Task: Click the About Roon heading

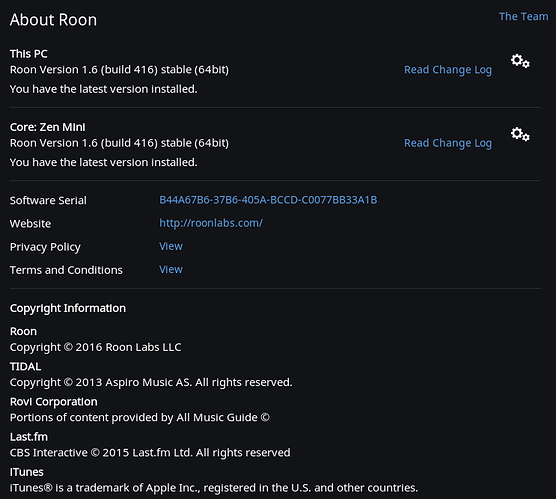Action: coord(53,20)
